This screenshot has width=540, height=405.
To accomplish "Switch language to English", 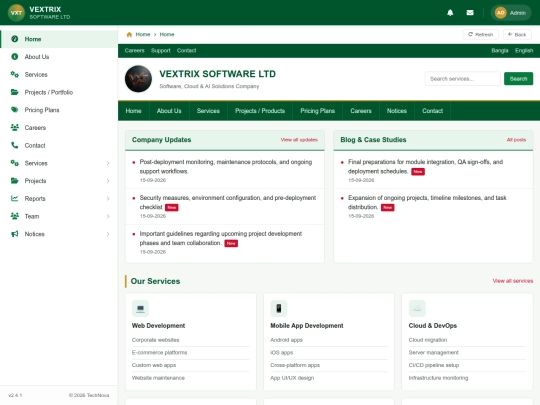I will pos(524,51).
